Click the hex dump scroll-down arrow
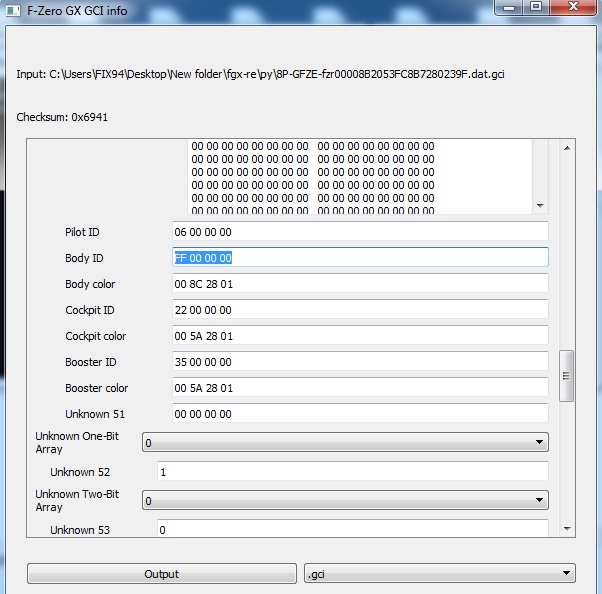Image resolution: width=602 pixels, height=594 pixels. [540, 205]
